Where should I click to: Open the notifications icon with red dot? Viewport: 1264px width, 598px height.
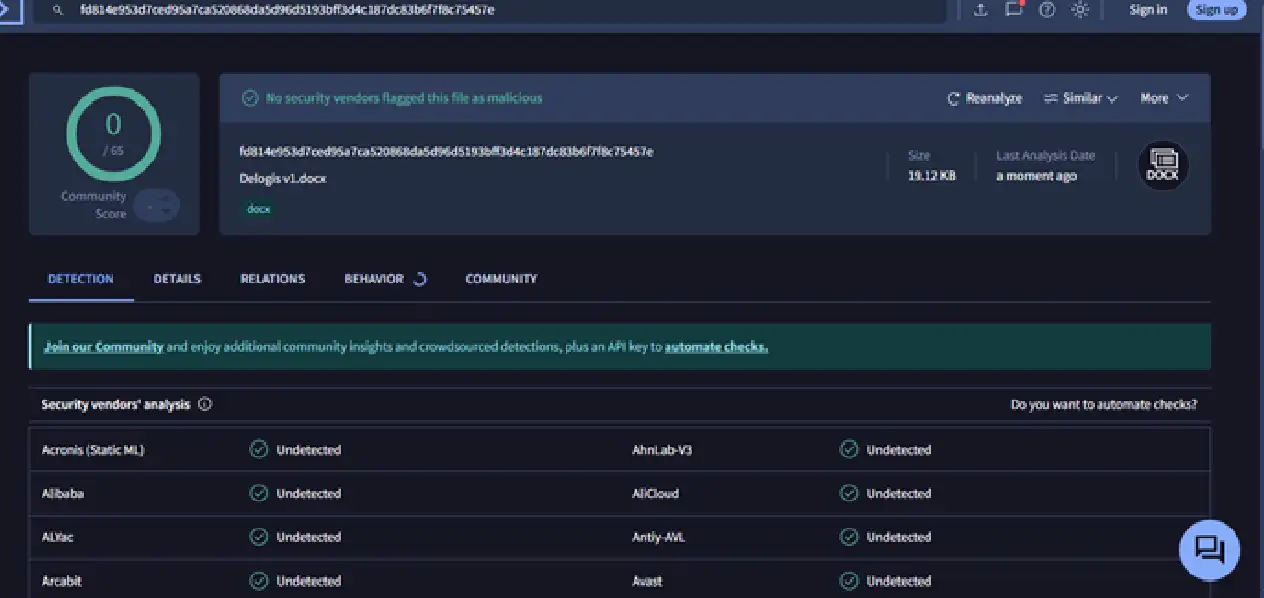point(1014,9)
